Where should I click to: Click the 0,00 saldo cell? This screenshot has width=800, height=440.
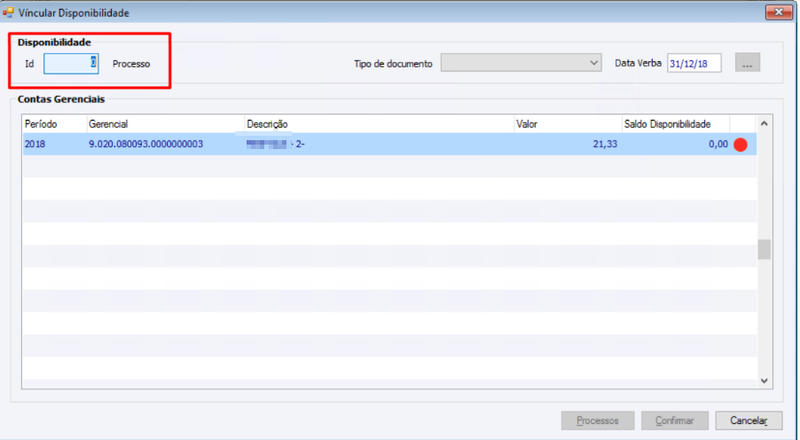point(676,144)
